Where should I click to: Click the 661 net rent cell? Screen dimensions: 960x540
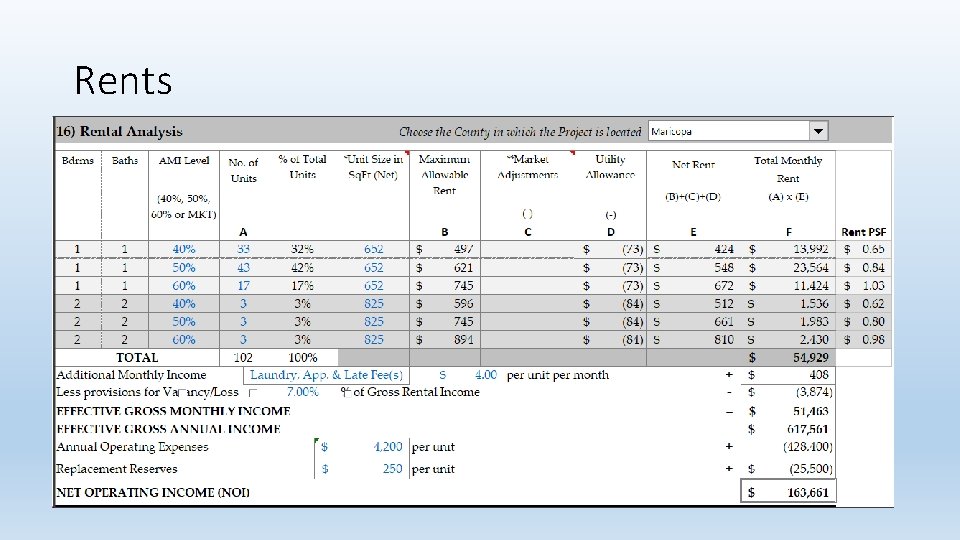tap(693, 321)
